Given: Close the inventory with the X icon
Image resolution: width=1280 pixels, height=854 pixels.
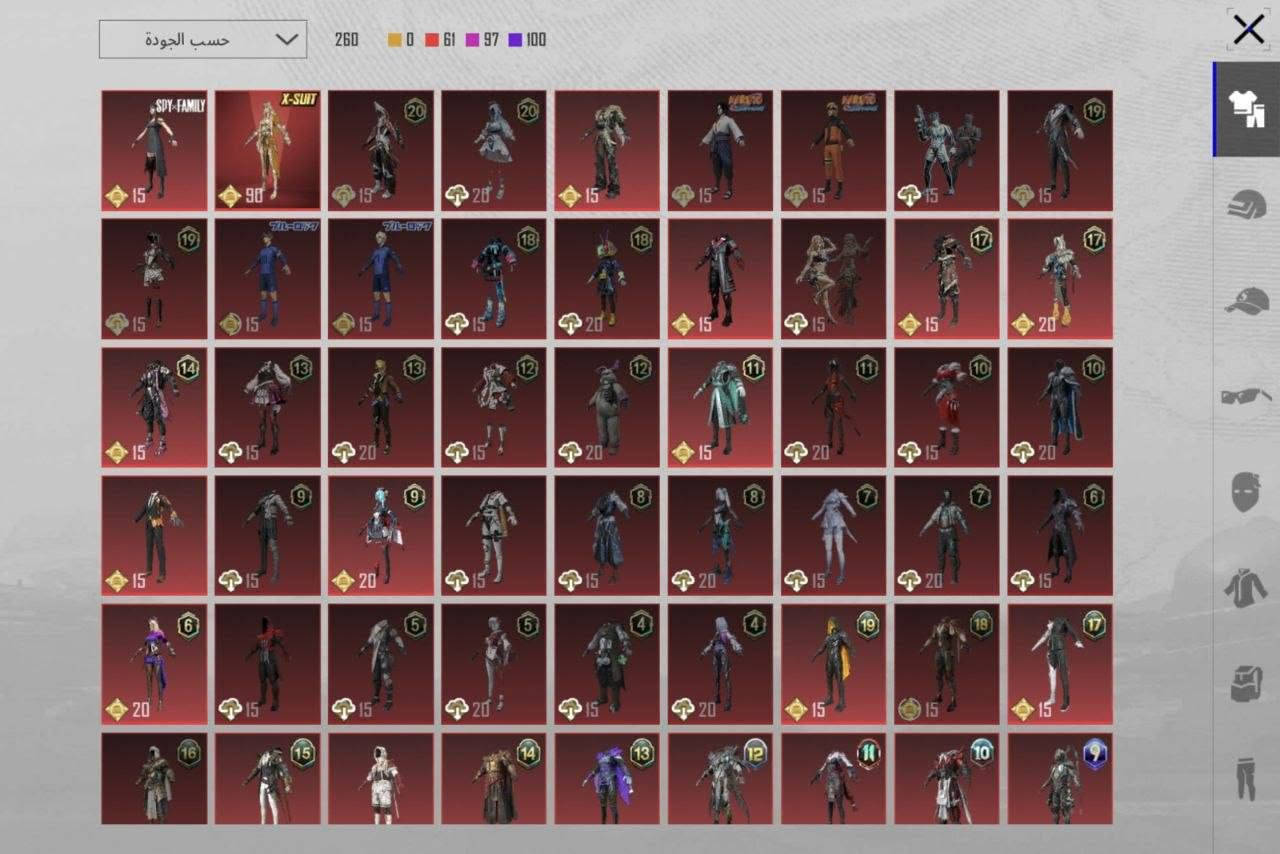Looking at the screenshot, I should coord(1248,30).
